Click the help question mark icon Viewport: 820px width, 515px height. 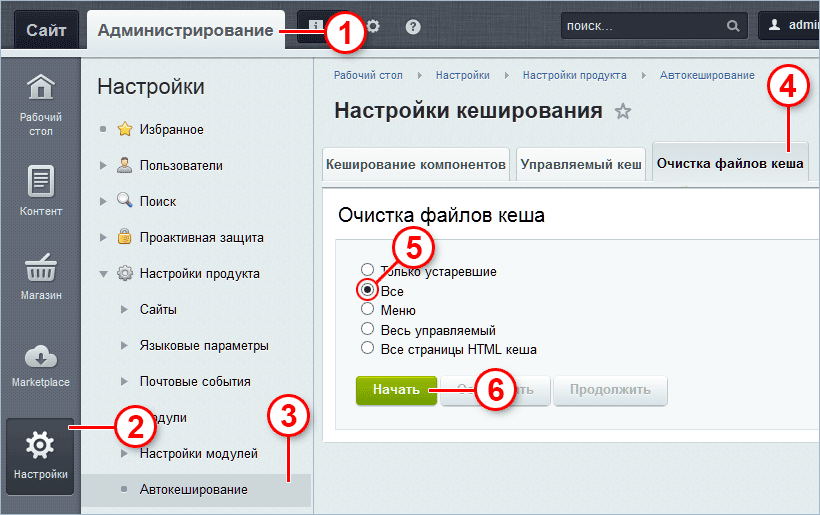[413, 27]
